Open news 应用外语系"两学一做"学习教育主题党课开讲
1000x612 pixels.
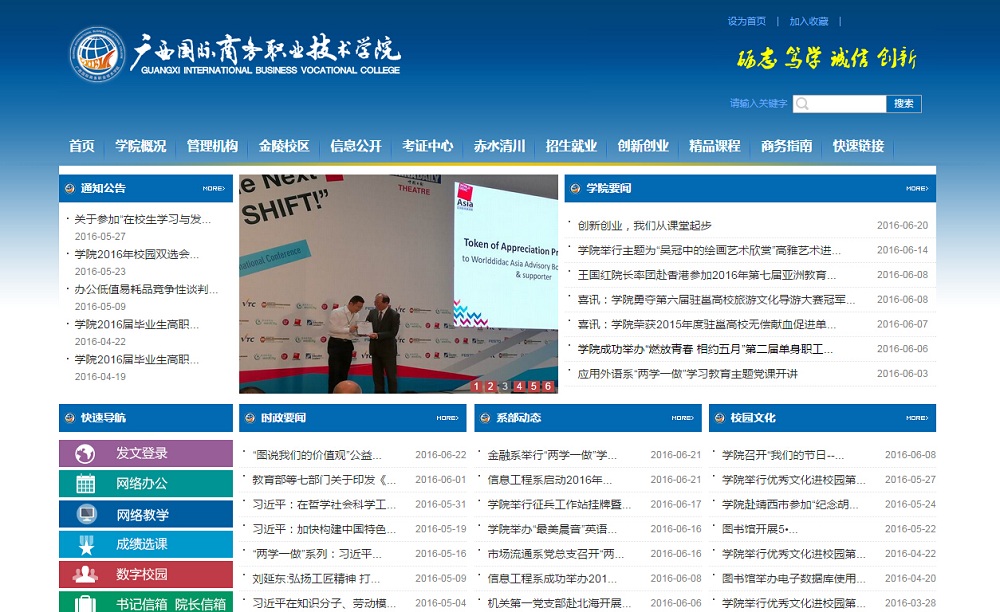[x=688, y=374]
